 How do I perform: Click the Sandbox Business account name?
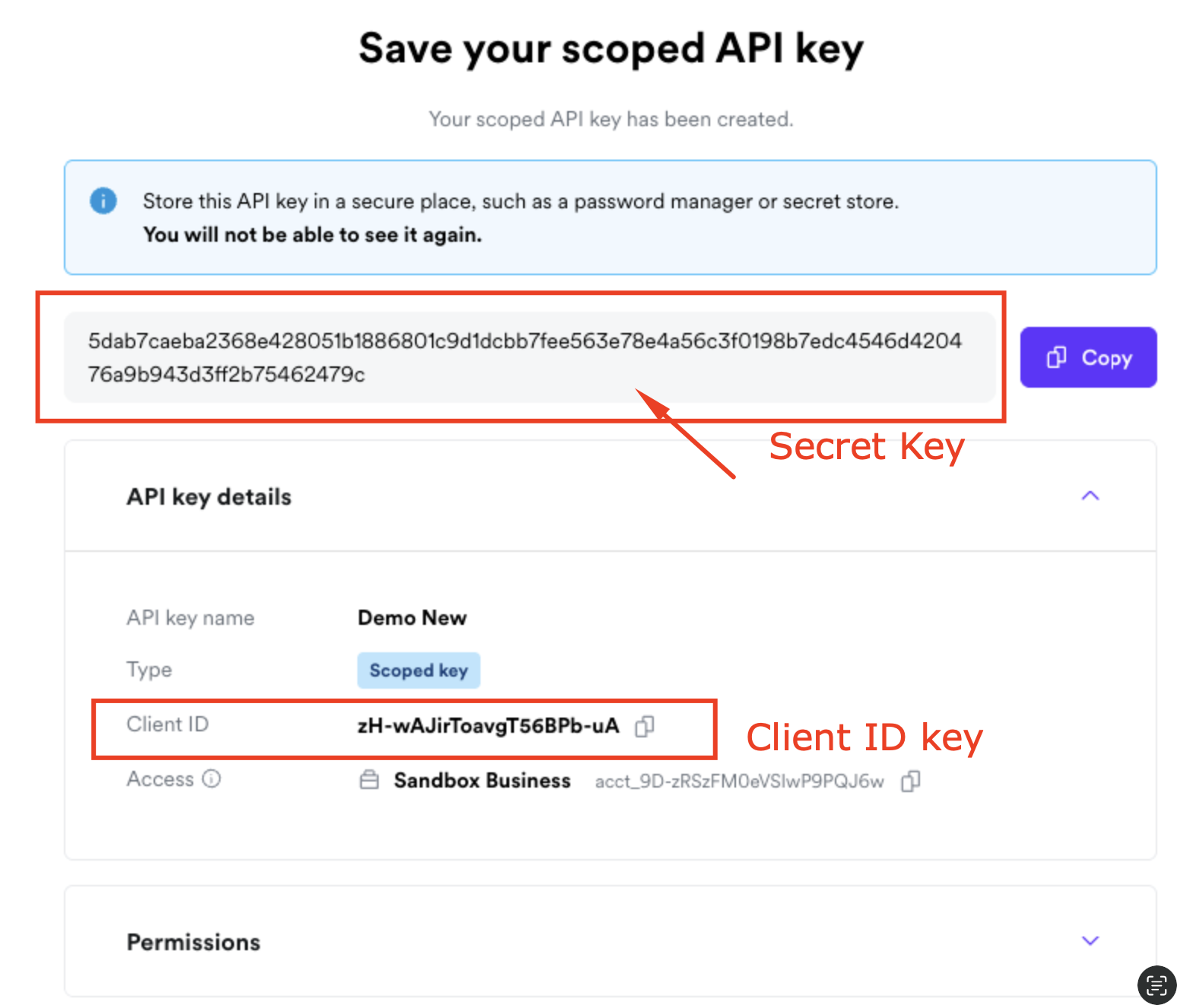click(482, 781)
